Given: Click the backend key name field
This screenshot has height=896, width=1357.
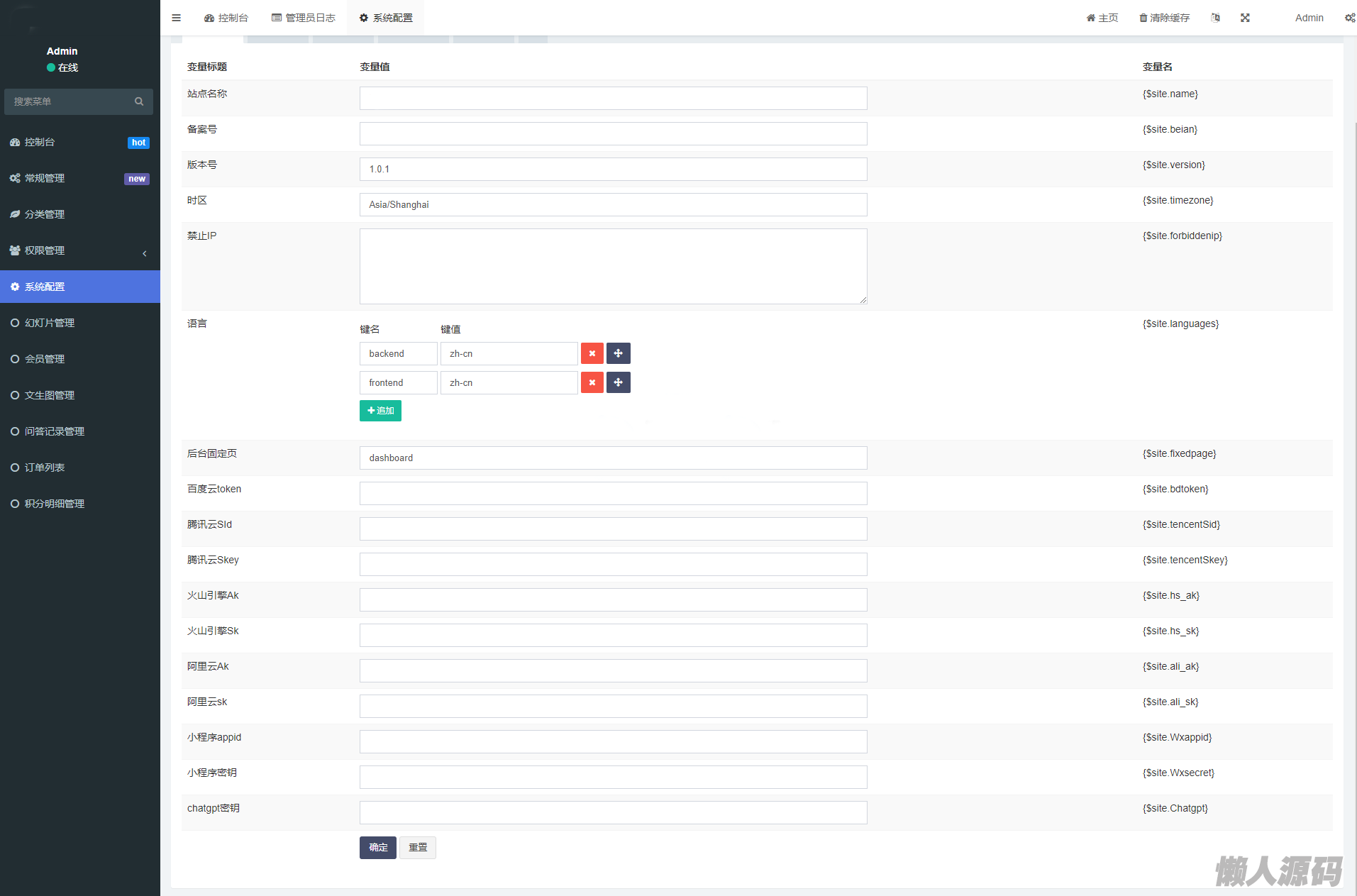Looking at the screenshot, I should coord(399,353).
